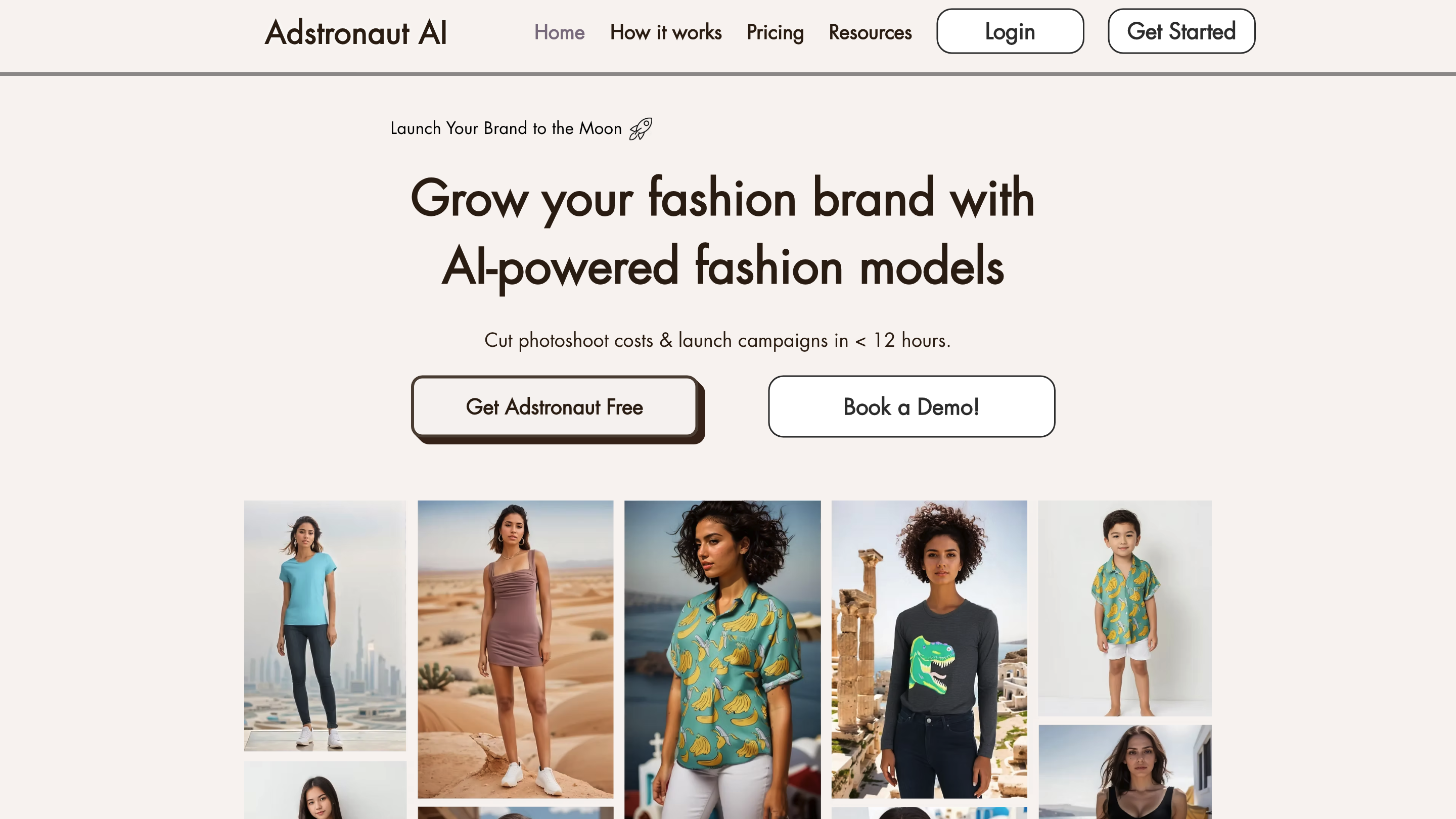Click the Login button
The width and height of the screenshot is (1456, 819).
point(1010,31)
